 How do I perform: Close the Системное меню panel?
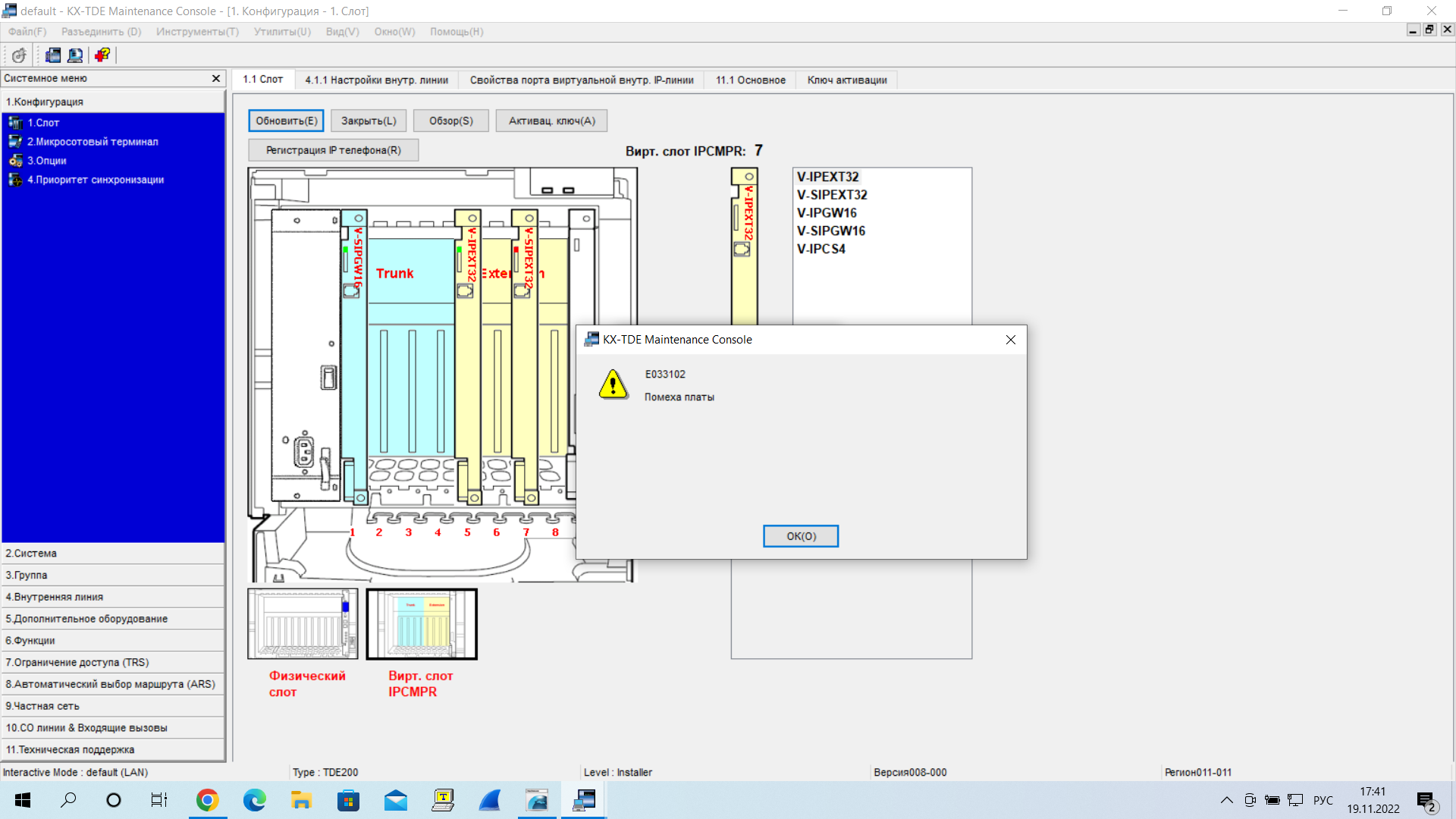[x=216, y=78]
